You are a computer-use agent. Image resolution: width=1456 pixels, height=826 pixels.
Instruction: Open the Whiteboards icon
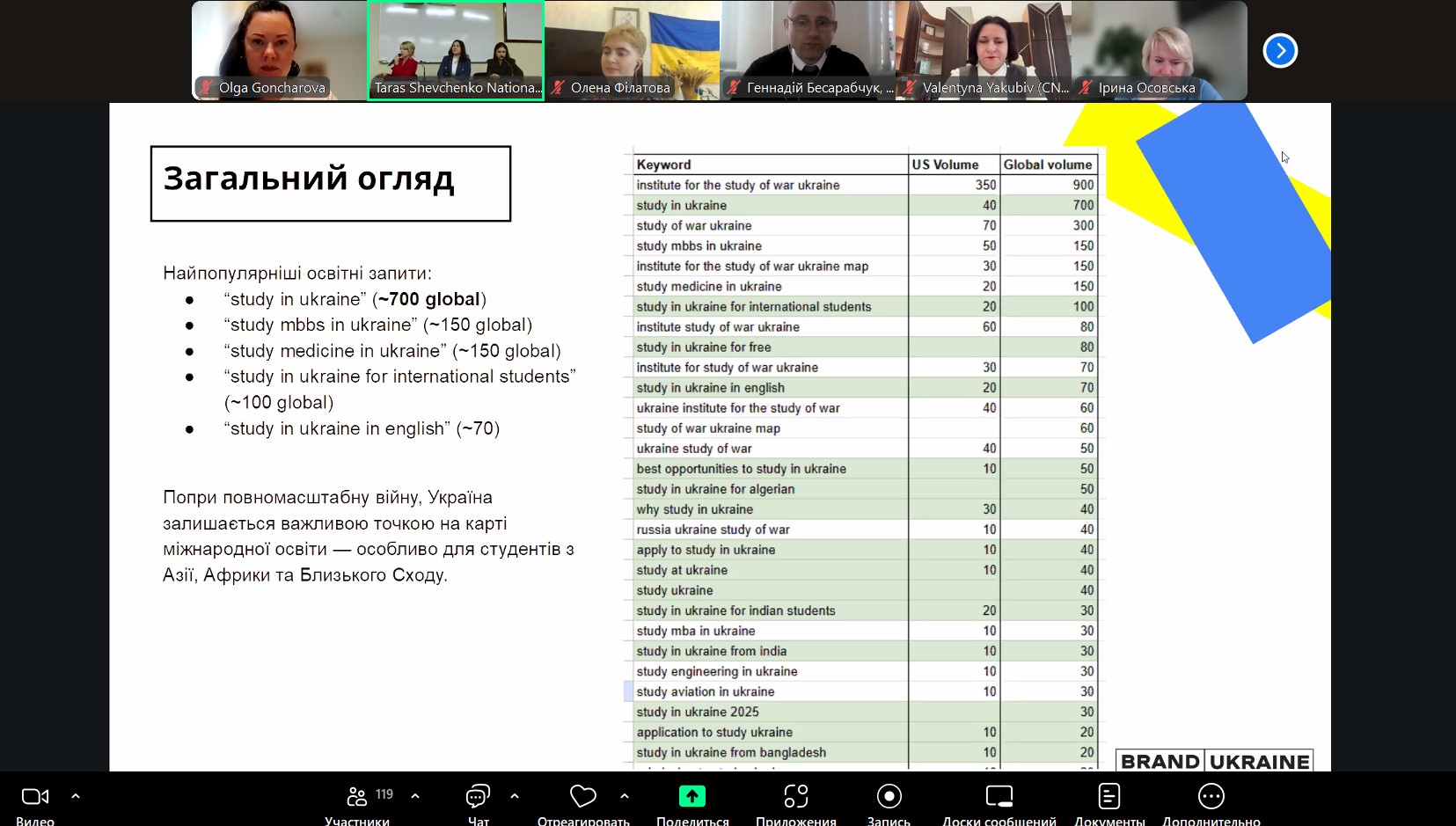[x=999, y=797]
